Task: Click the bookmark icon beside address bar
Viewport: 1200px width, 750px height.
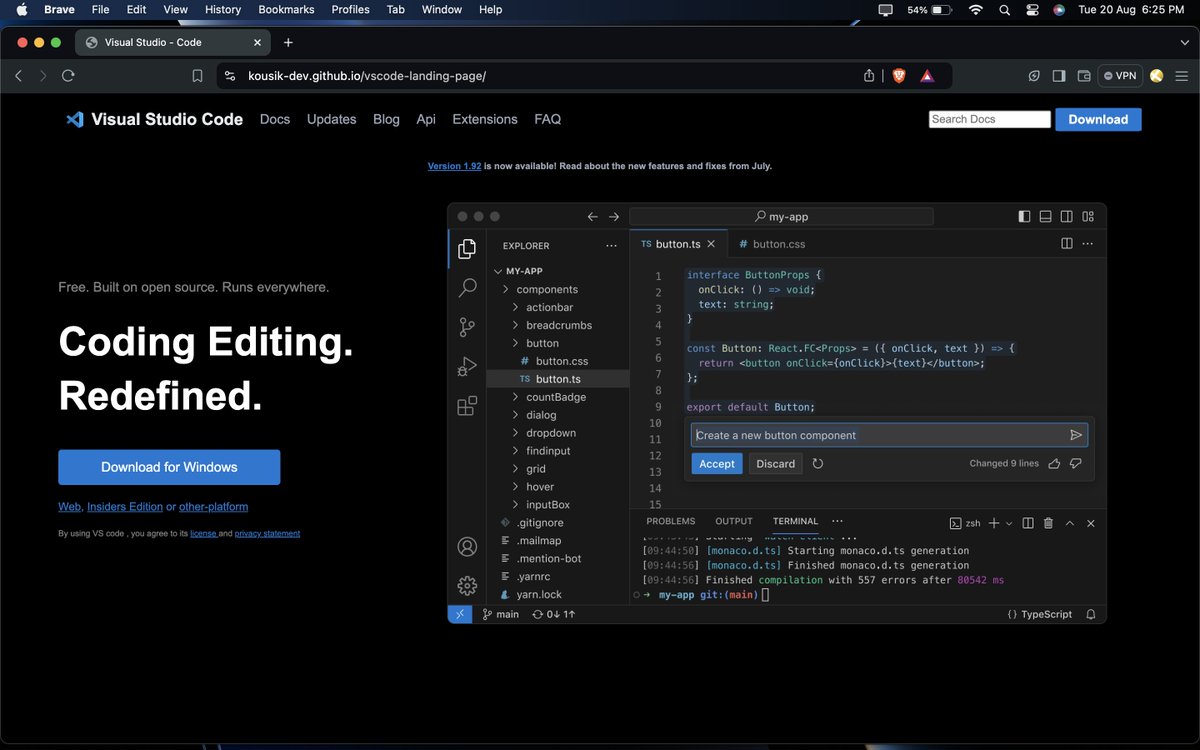Action: [198, 76]
